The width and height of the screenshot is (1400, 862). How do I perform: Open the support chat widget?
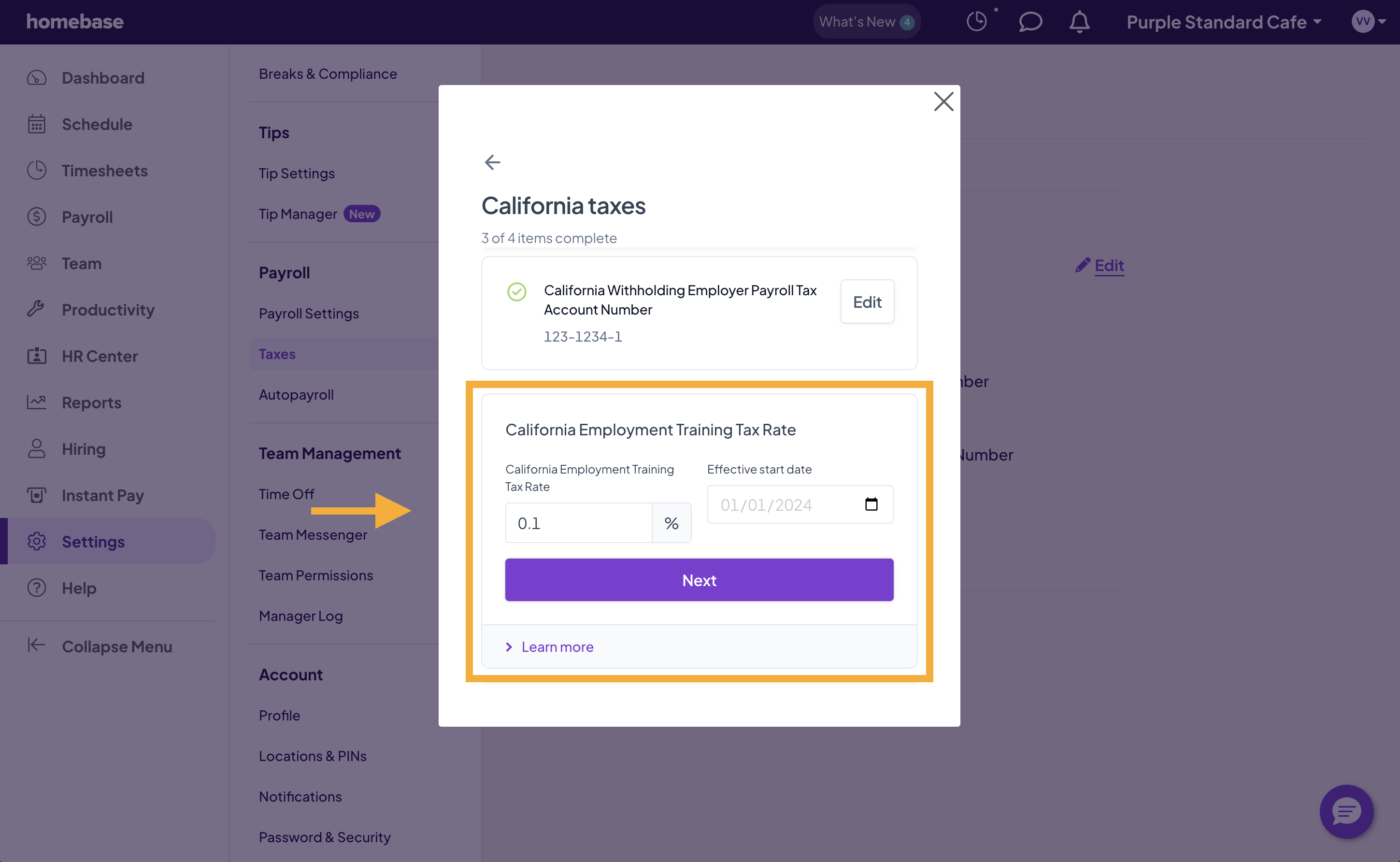pos(1346,811)
